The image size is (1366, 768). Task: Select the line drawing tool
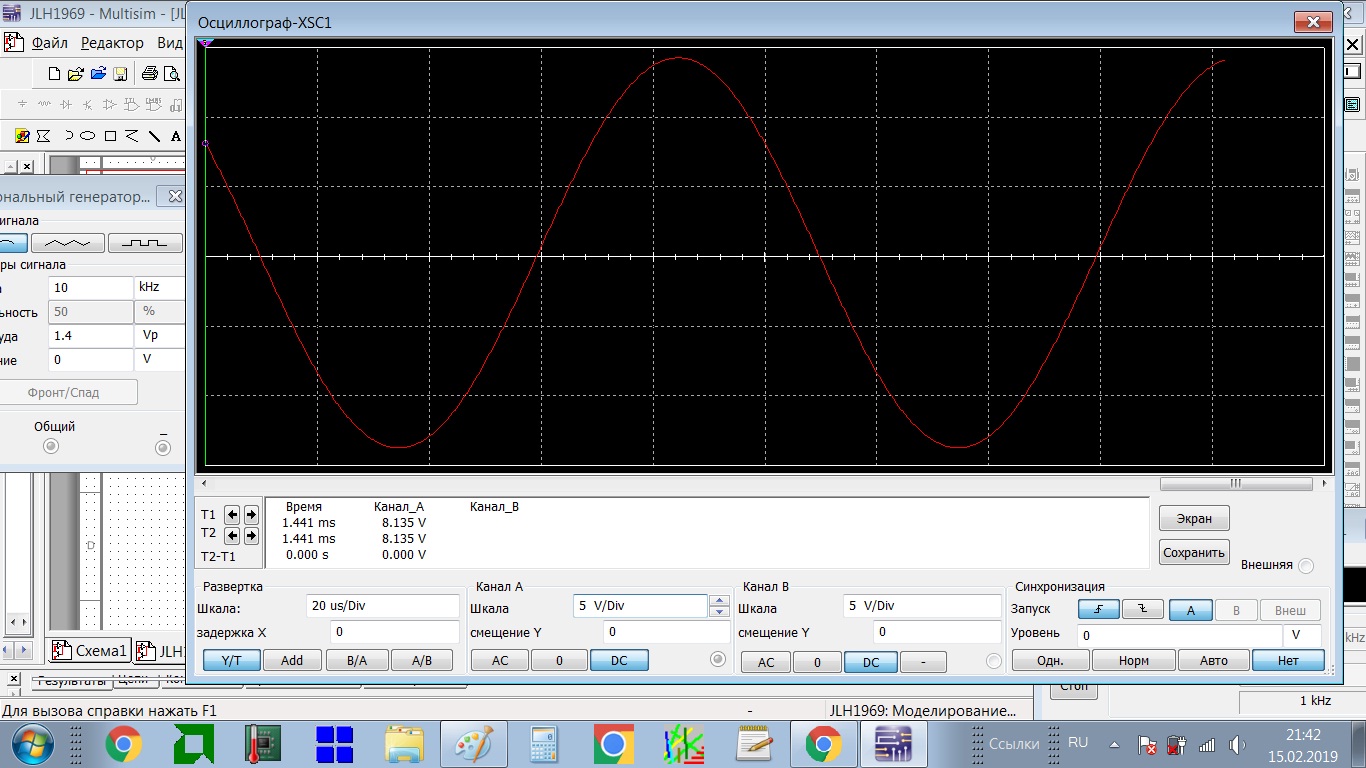coord(154,136)
